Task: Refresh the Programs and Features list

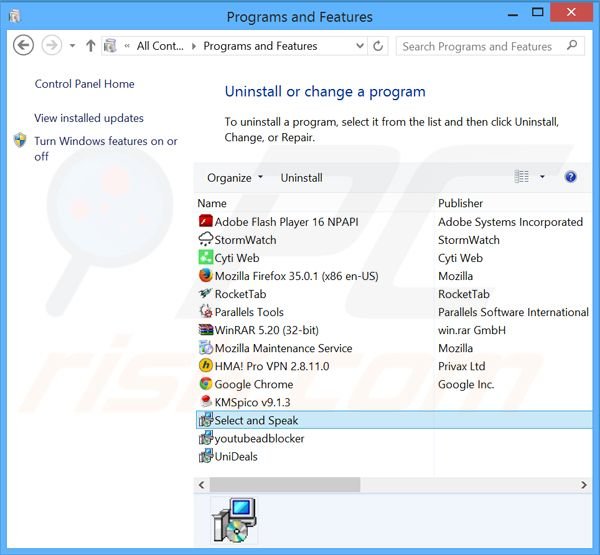Action: (x=378, y=46)
